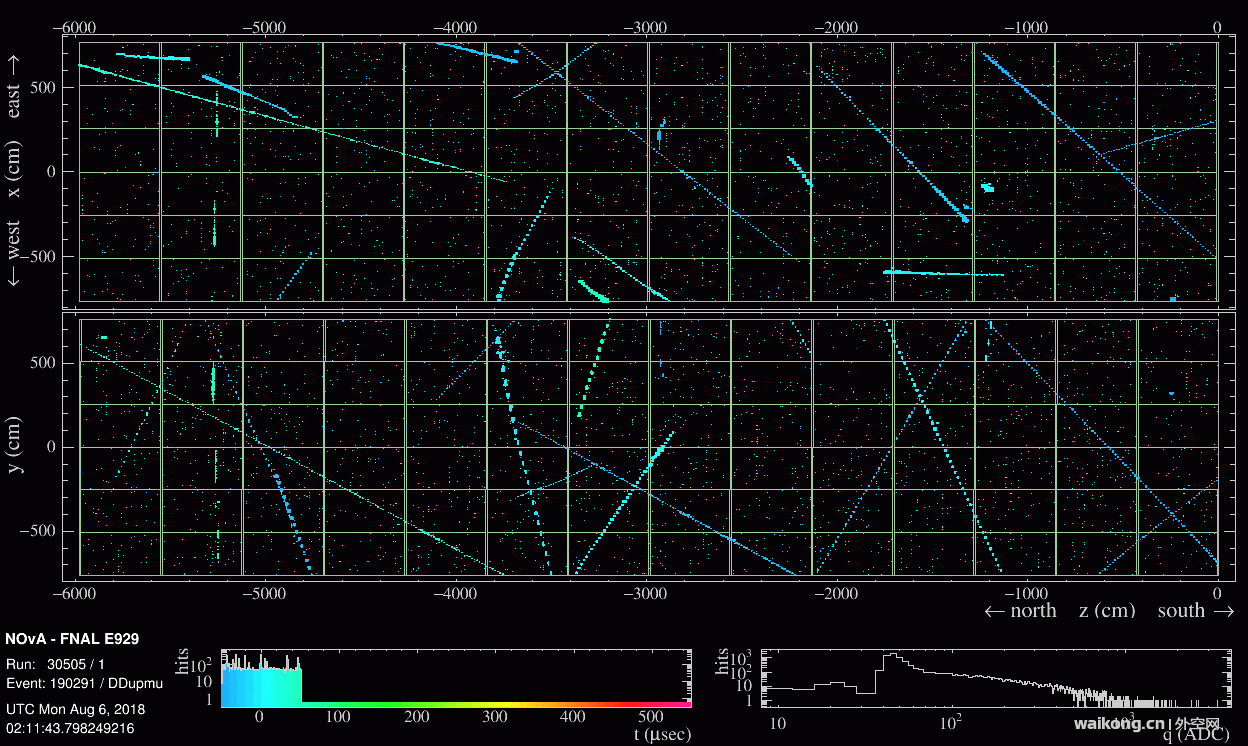
Task: Click the '200' tick on time axis
Action: [x=416, y=718]
